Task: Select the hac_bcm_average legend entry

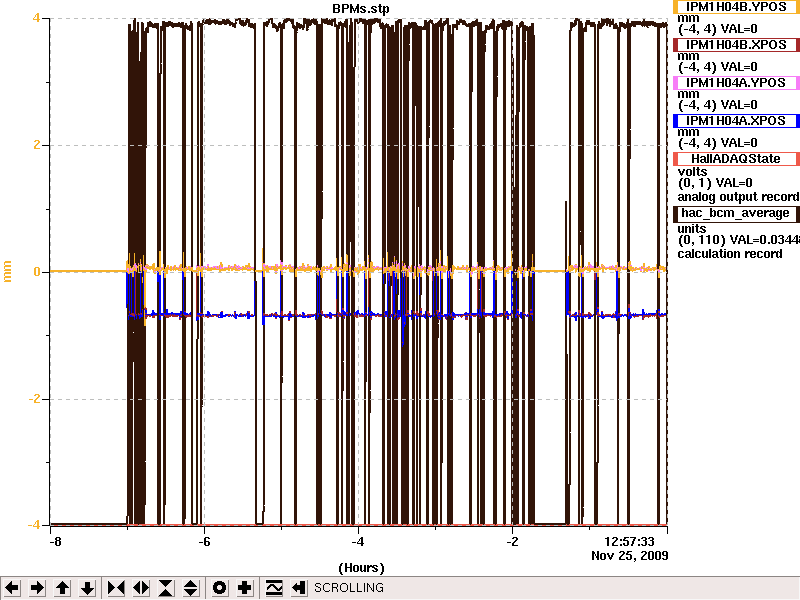Action: coord(736,213)
